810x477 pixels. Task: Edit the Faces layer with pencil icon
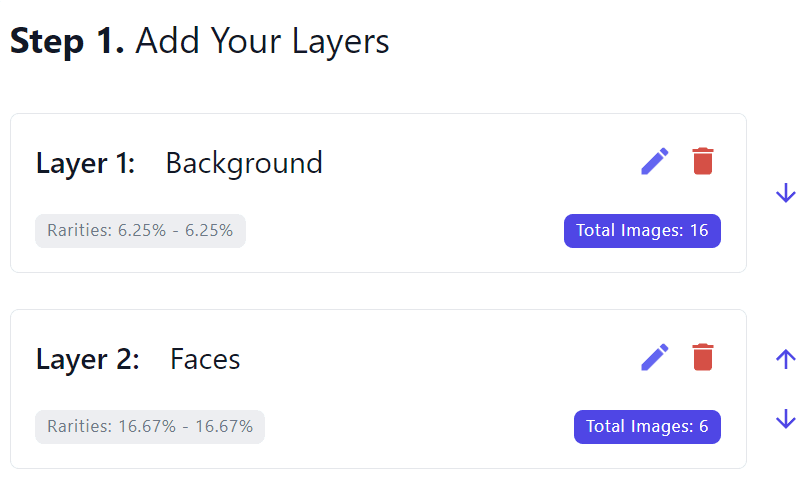click(x=655, y=358)
